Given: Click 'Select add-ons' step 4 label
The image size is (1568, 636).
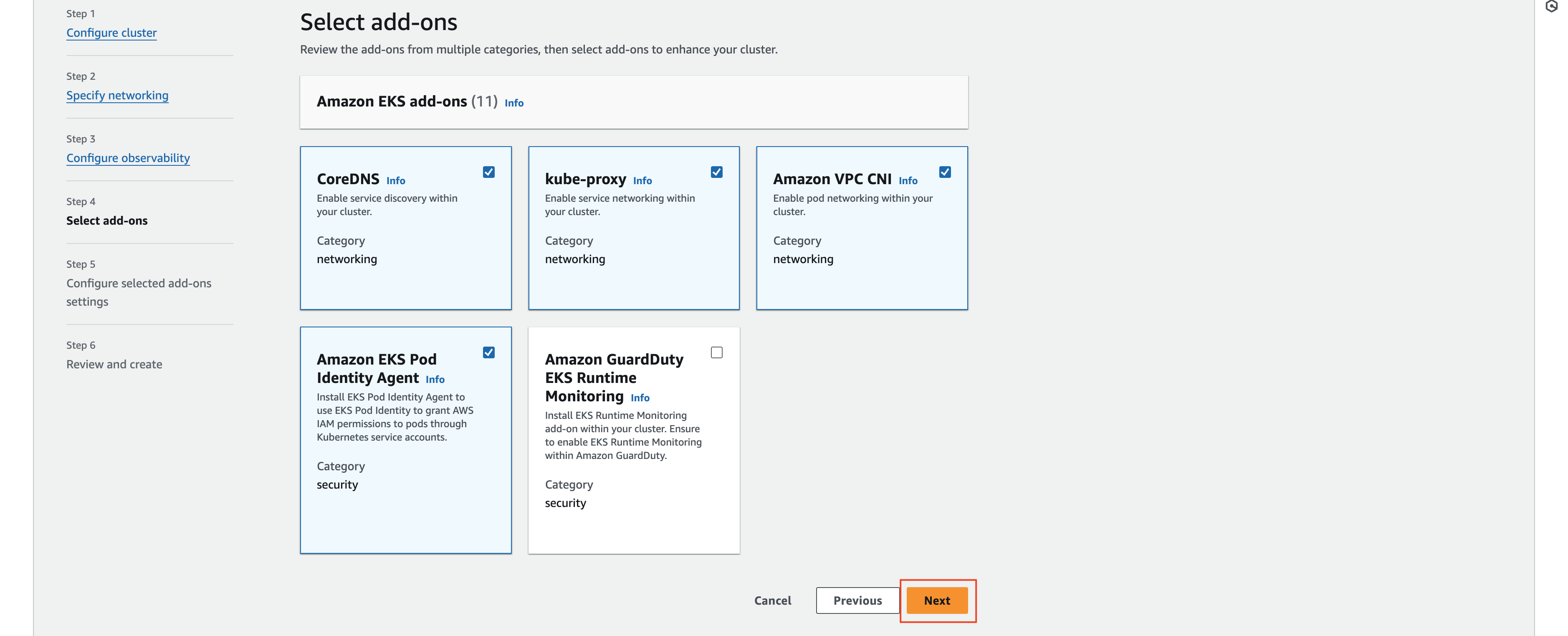Looking at the screenshot, I should tap(107, 221).
